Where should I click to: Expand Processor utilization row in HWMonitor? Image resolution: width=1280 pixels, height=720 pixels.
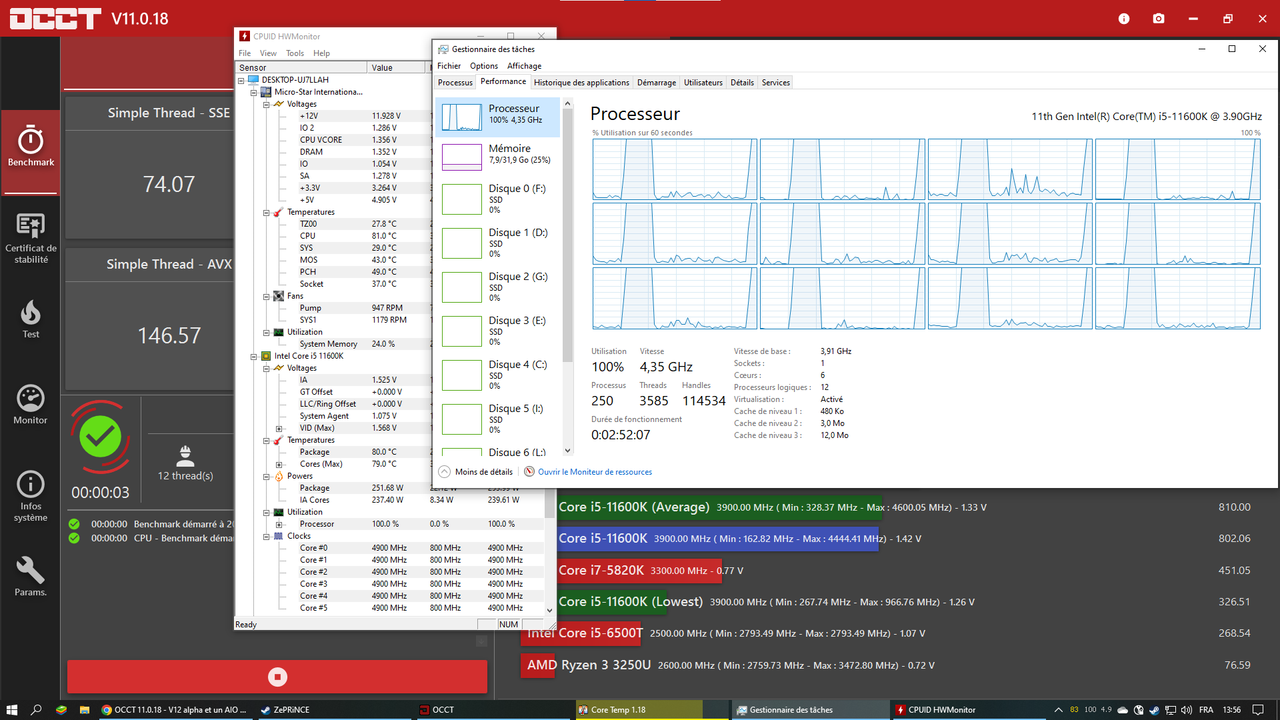coord(279,524)
